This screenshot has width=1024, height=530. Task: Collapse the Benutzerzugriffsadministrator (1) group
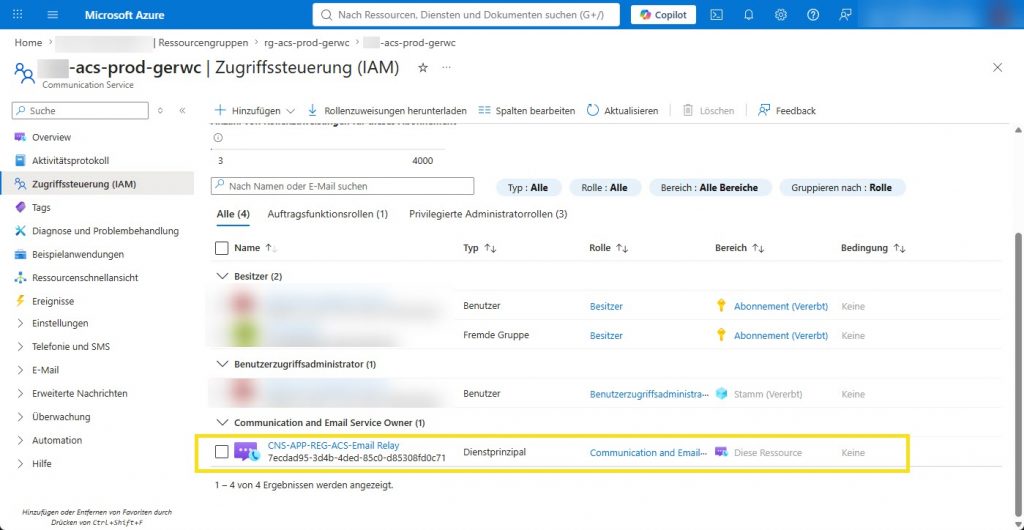click(x=222, y=364)
